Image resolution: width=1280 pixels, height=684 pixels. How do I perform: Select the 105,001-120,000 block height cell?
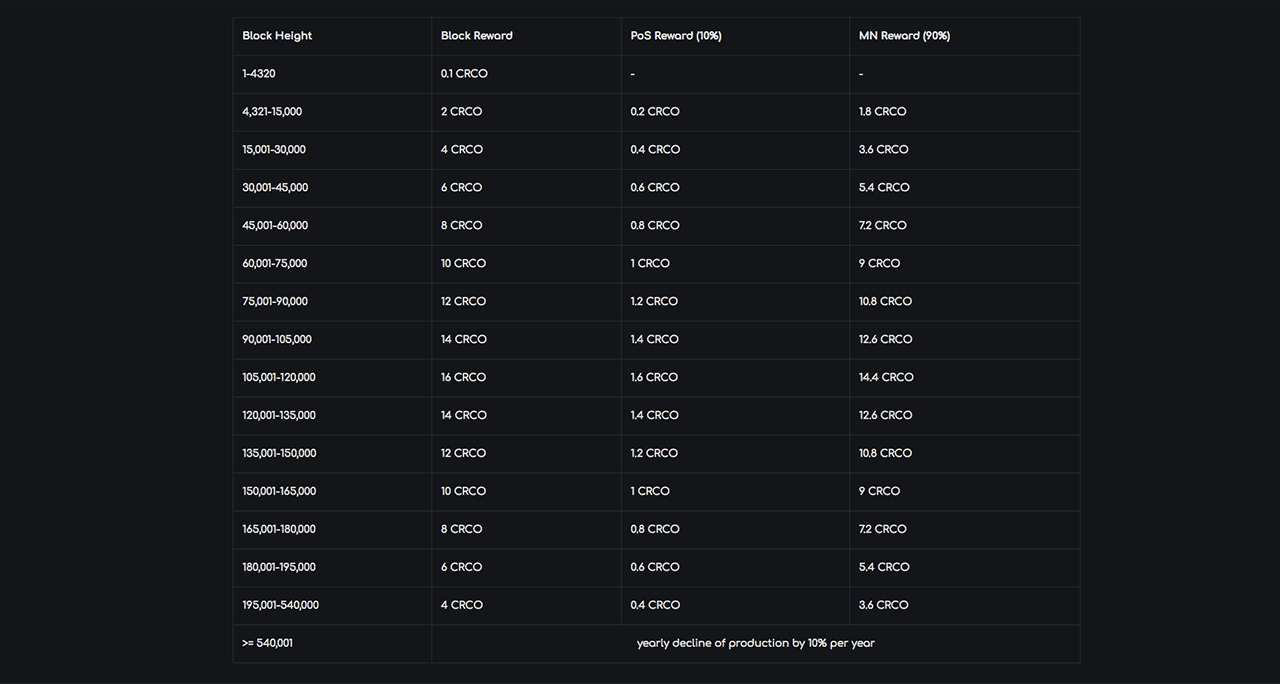(332, 378)
